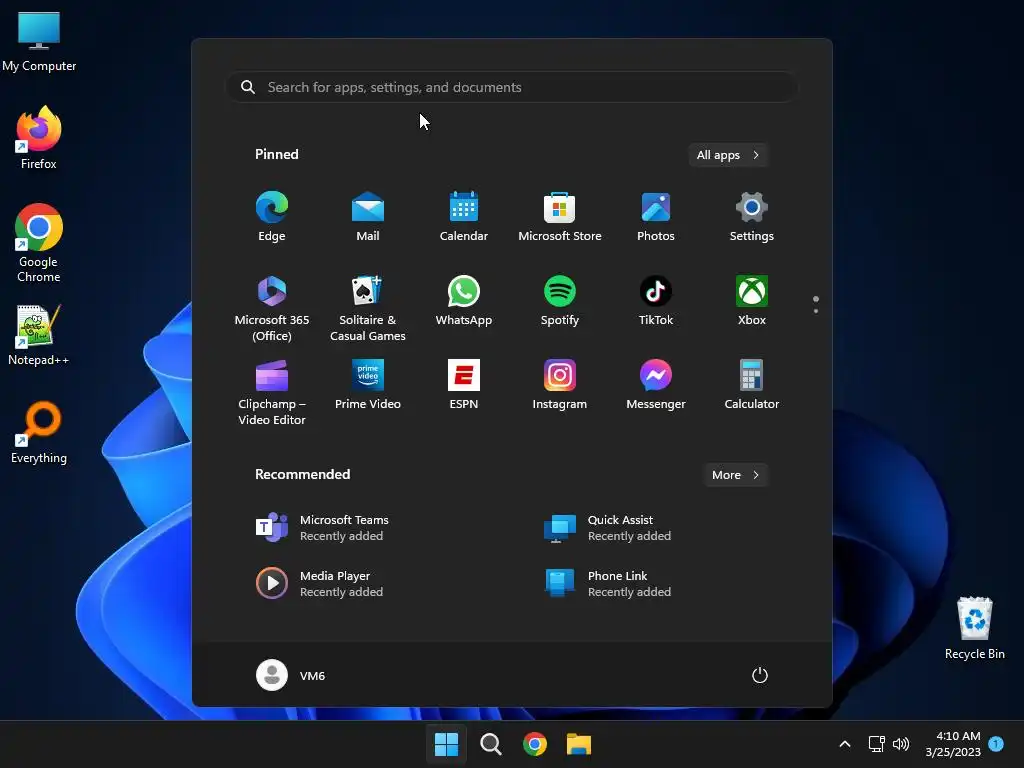Open the Calendar app
Image resolution: width=1024 pixels, height=768 pixels.
[x=464, y=217]
